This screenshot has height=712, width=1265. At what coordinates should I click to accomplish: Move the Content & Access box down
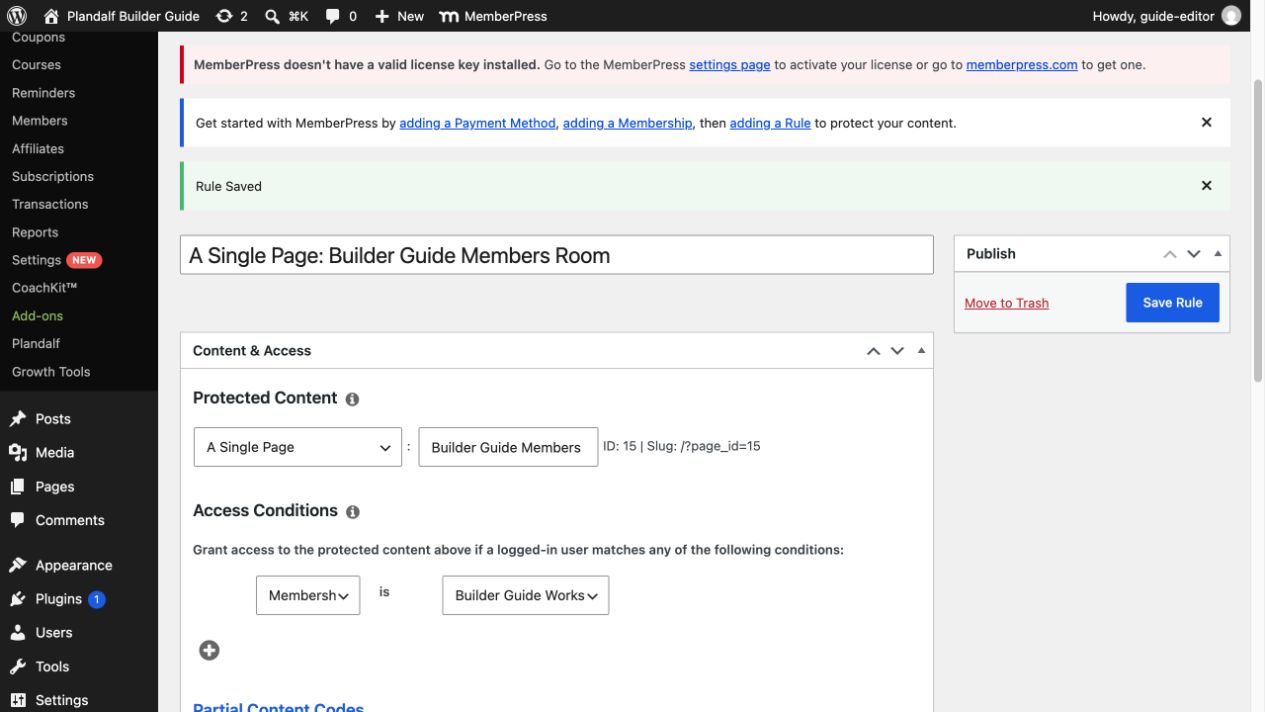click(897, 351)
